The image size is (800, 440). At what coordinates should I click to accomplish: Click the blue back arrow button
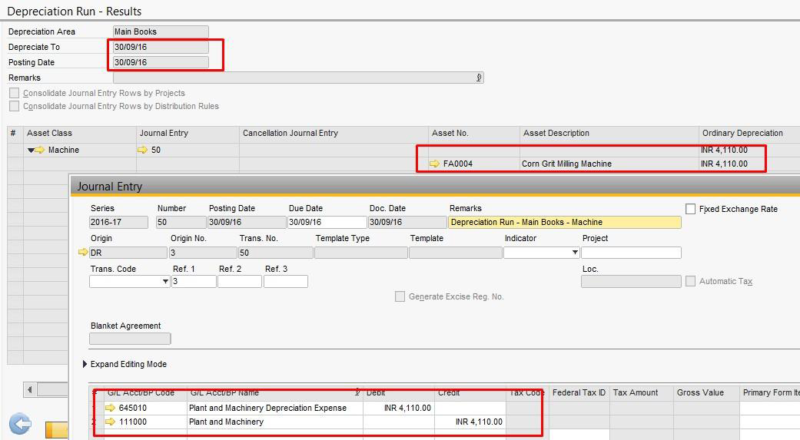coord(20,422)
